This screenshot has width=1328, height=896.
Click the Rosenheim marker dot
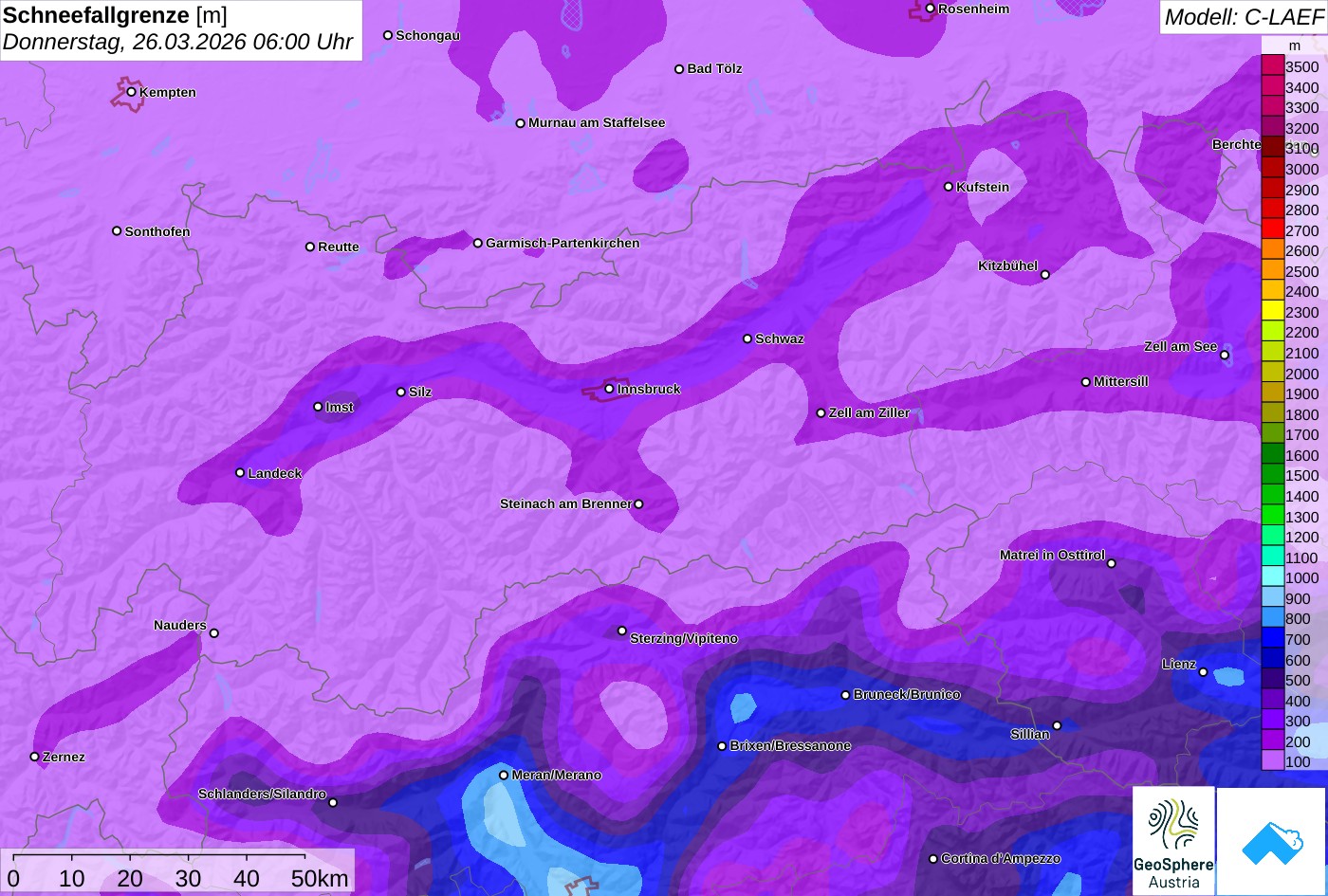click(x=931, y=9)
